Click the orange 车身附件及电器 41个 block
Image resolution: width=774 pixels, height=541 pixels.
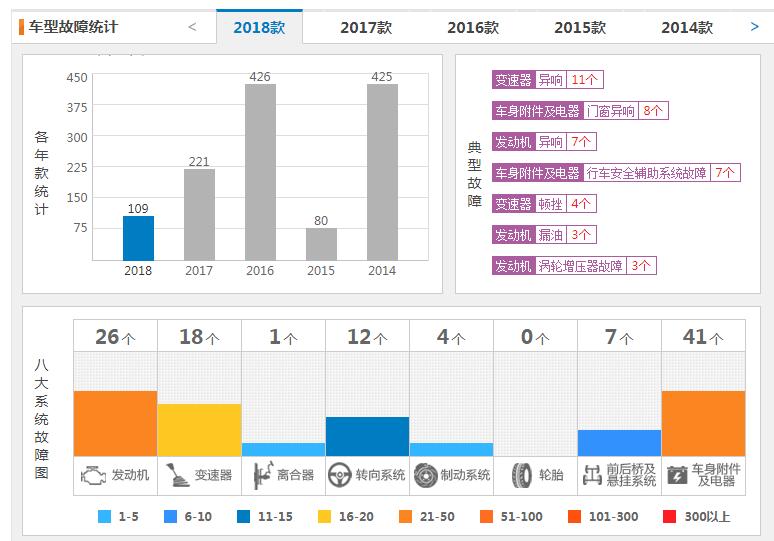coord(703,424)
